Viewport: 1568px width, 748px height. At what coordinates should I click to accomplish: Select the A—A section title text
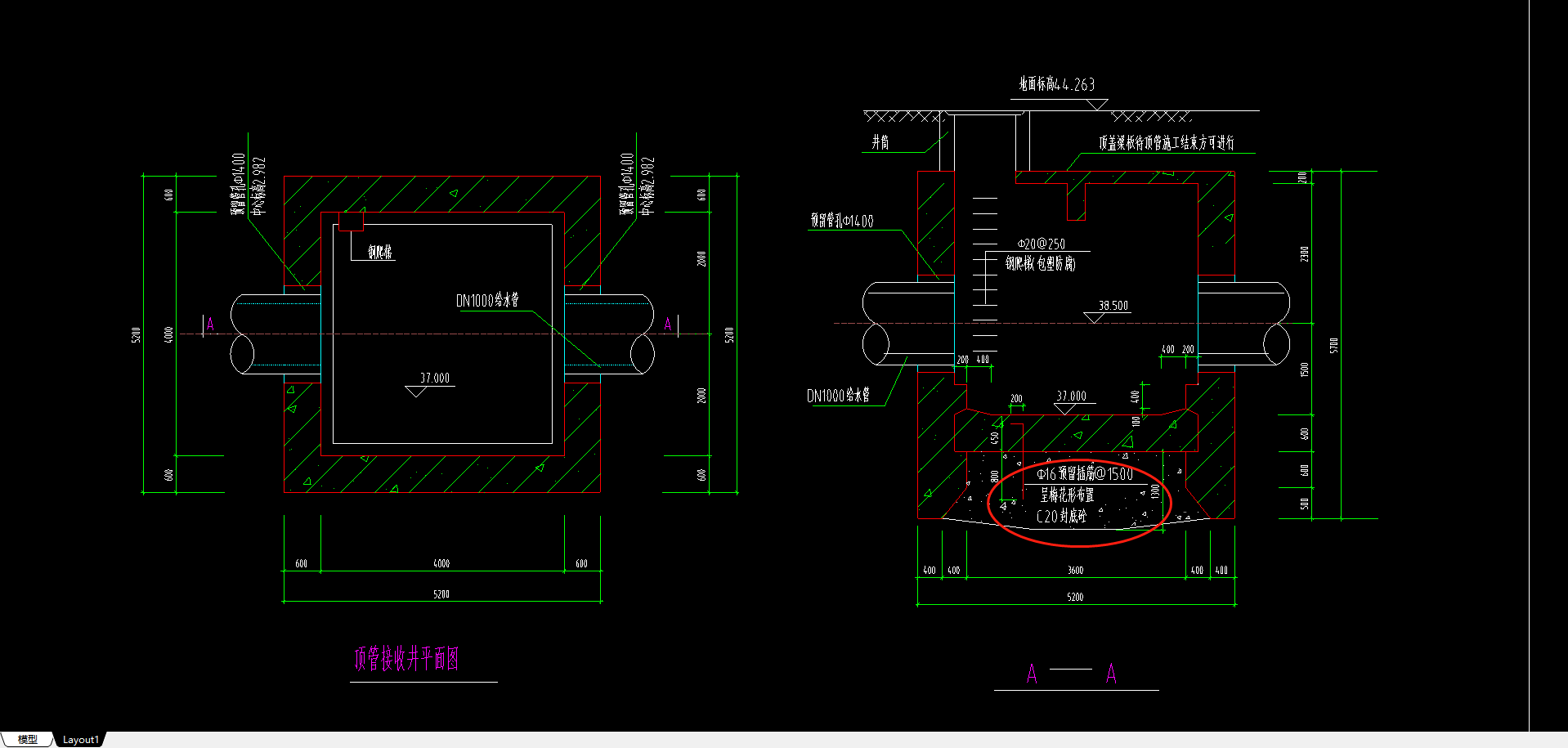(1072, 674)
